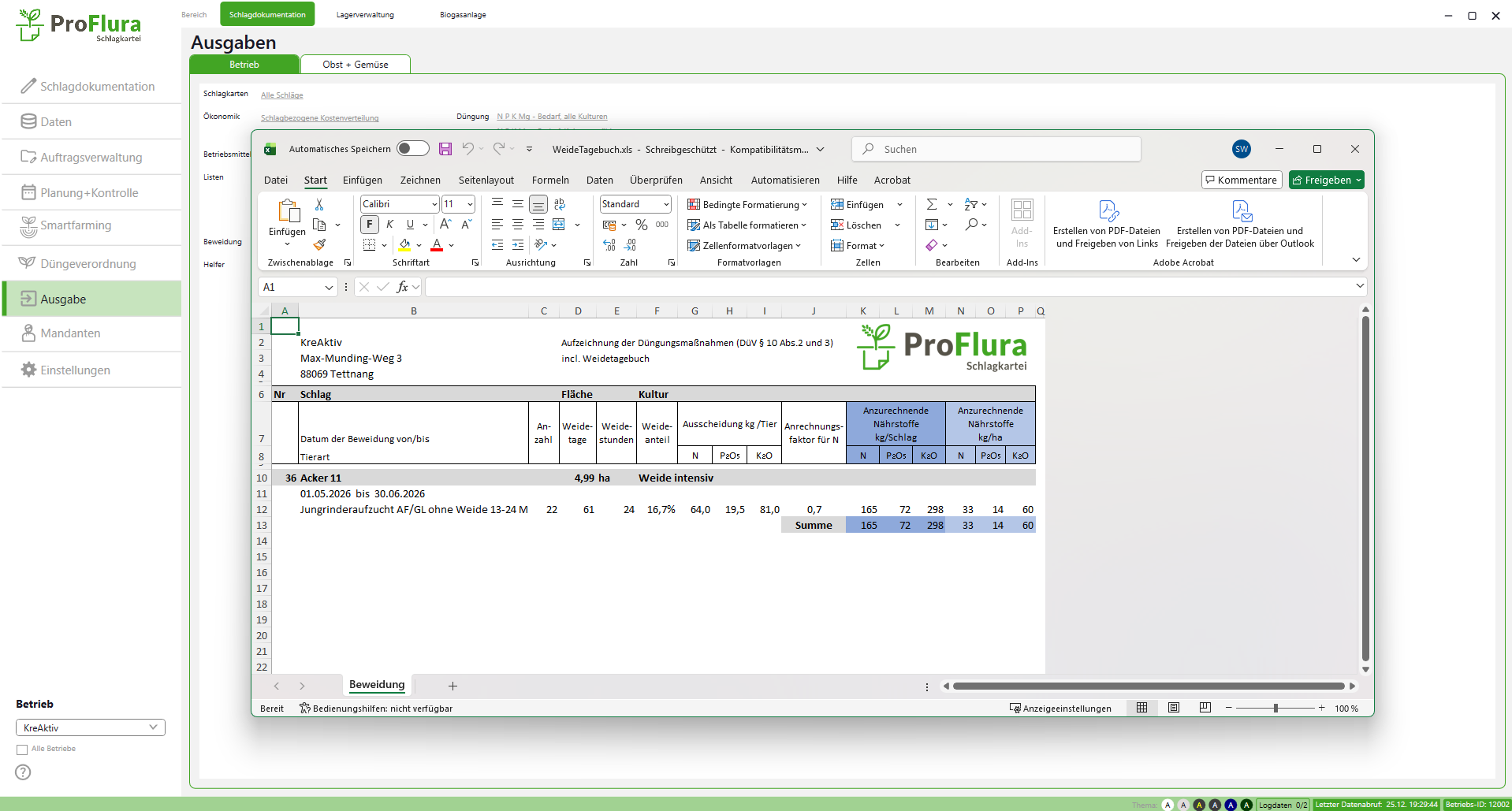Image resolution: width=1512 pixels, height=811 pixels.
Task: Open the Formeln ribbon tab
Action: 549,180
